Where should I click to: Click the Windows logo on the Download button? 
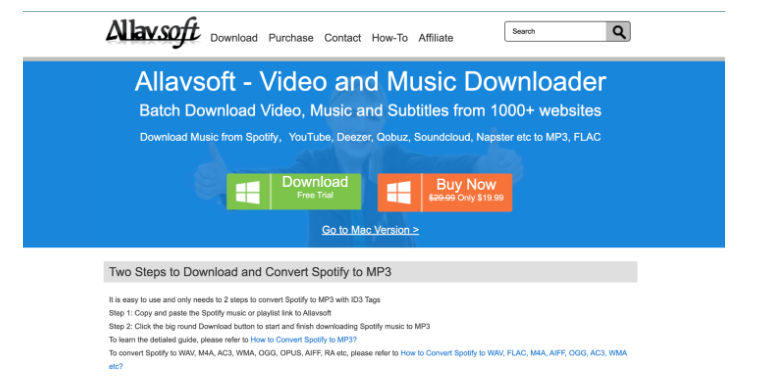tap(248, 192)
